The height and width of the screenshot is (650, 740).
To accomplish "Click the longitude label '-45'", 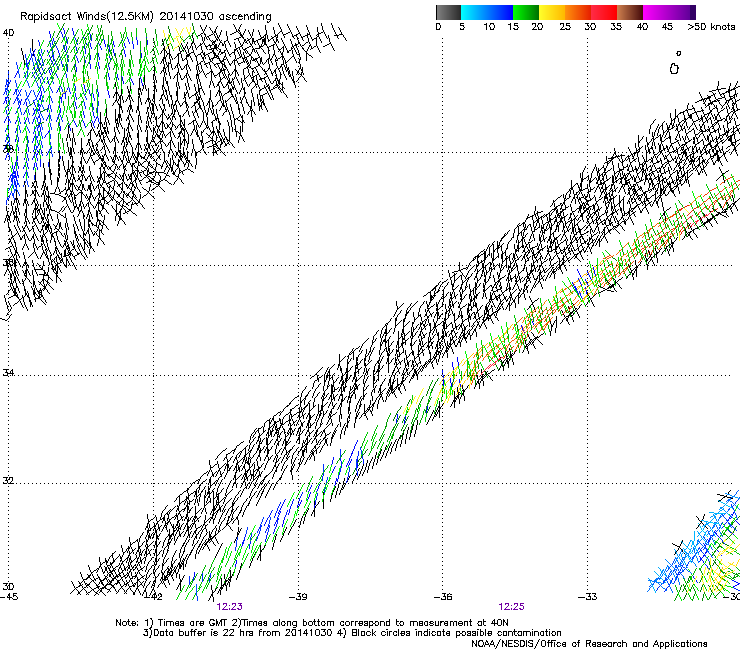I will pos(9,597).
